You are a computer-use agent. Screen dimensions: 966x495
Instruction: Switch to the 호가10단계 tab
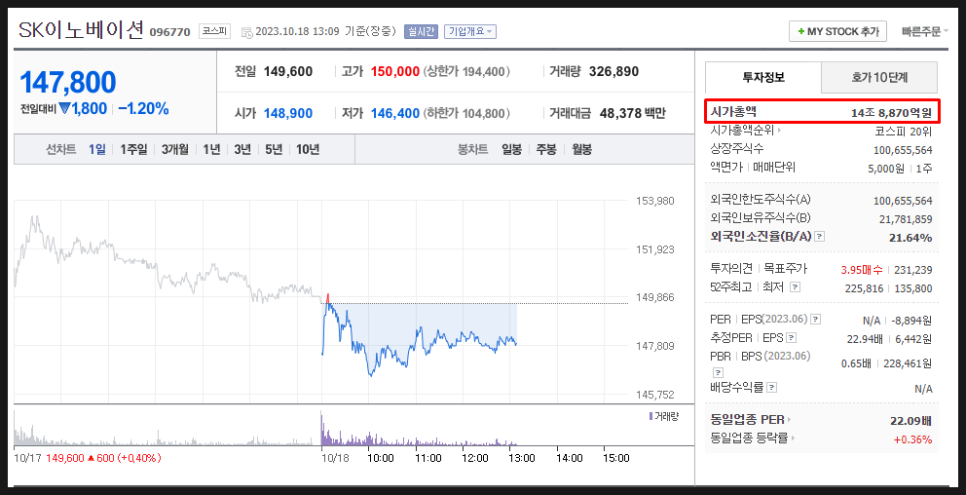tap(880, 77)
